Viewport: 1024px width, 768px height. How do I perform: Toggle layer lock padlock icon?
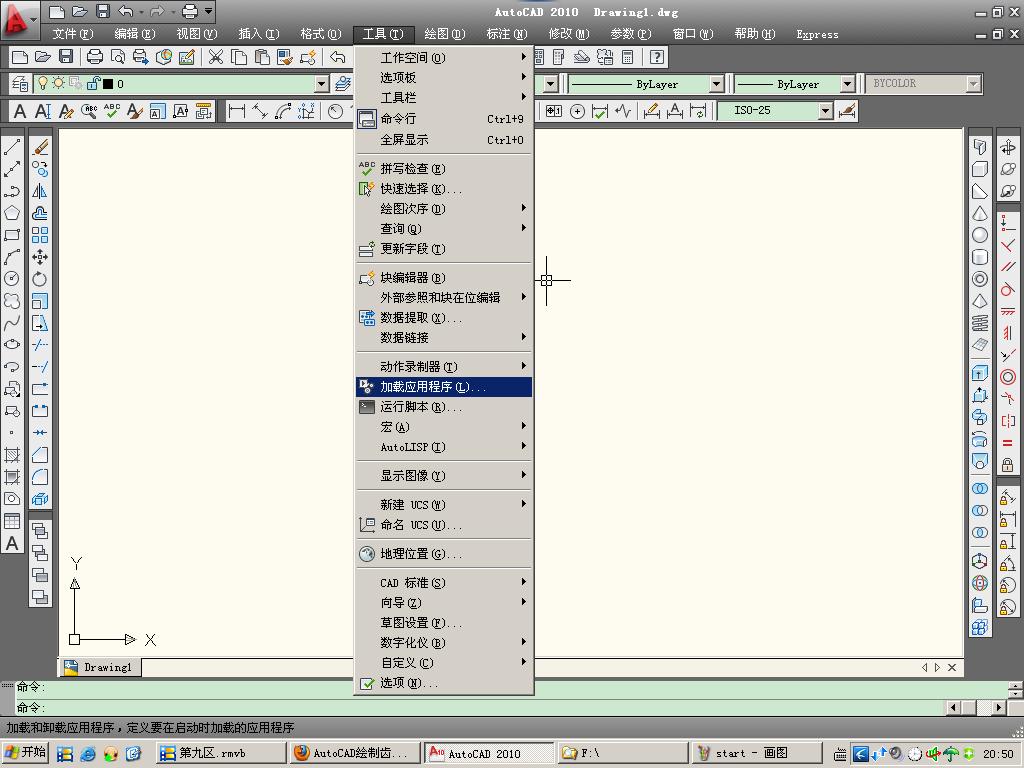coord(93,84)
